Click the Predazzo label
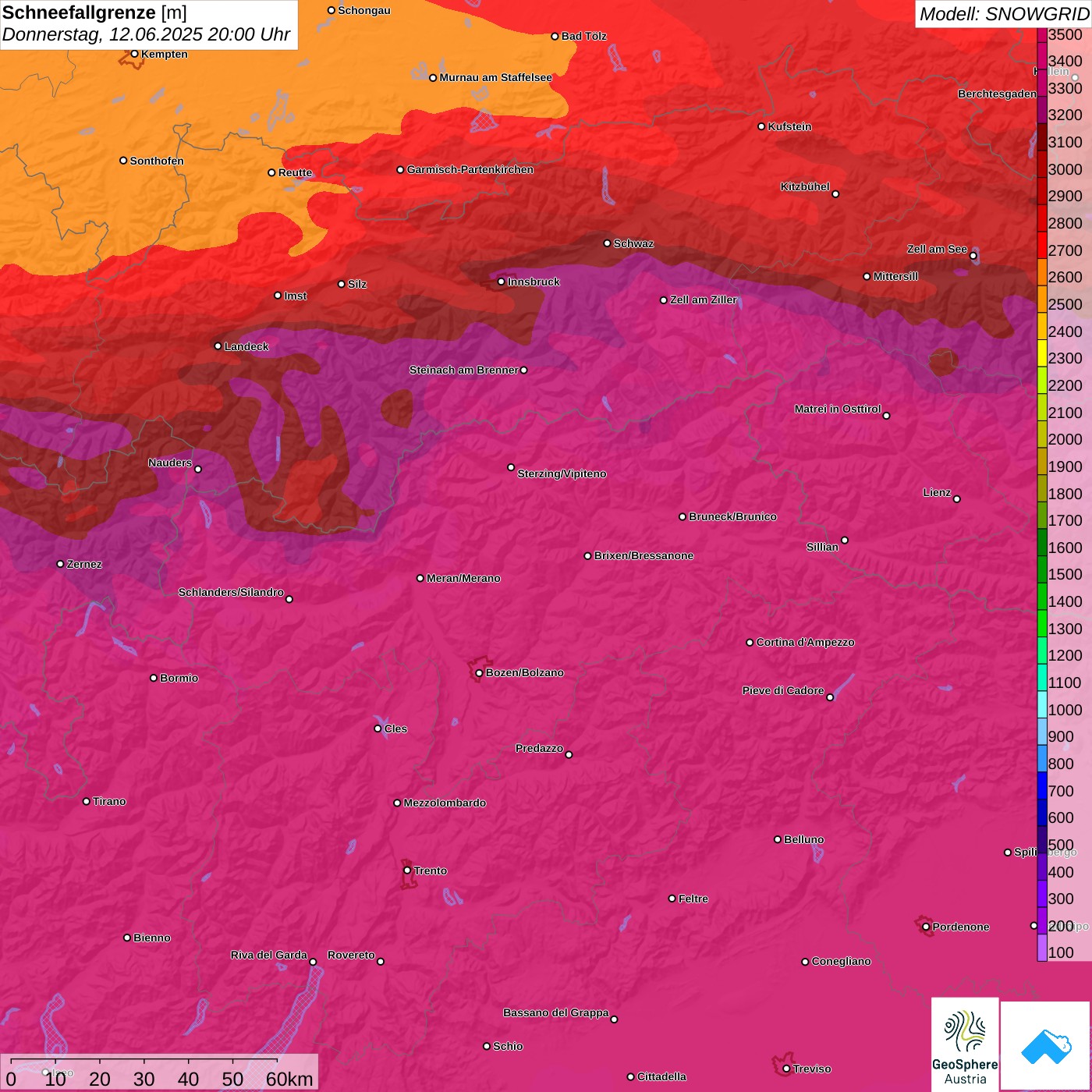The image size is (1092, 1092). tap(539, 748)
